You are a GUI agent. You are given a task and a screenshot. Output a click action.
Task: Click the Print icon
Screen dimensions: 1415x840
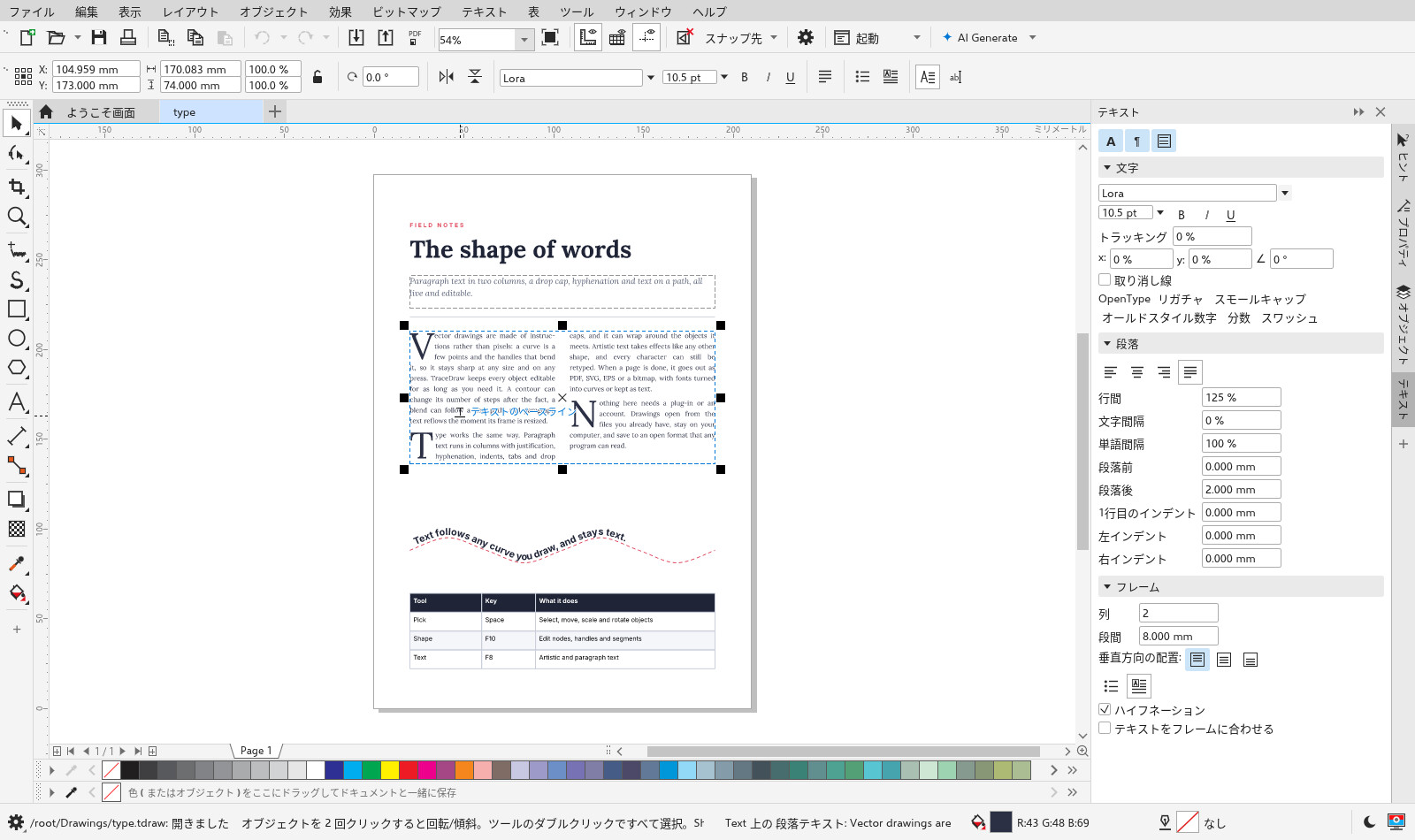(x=128, y=37)
